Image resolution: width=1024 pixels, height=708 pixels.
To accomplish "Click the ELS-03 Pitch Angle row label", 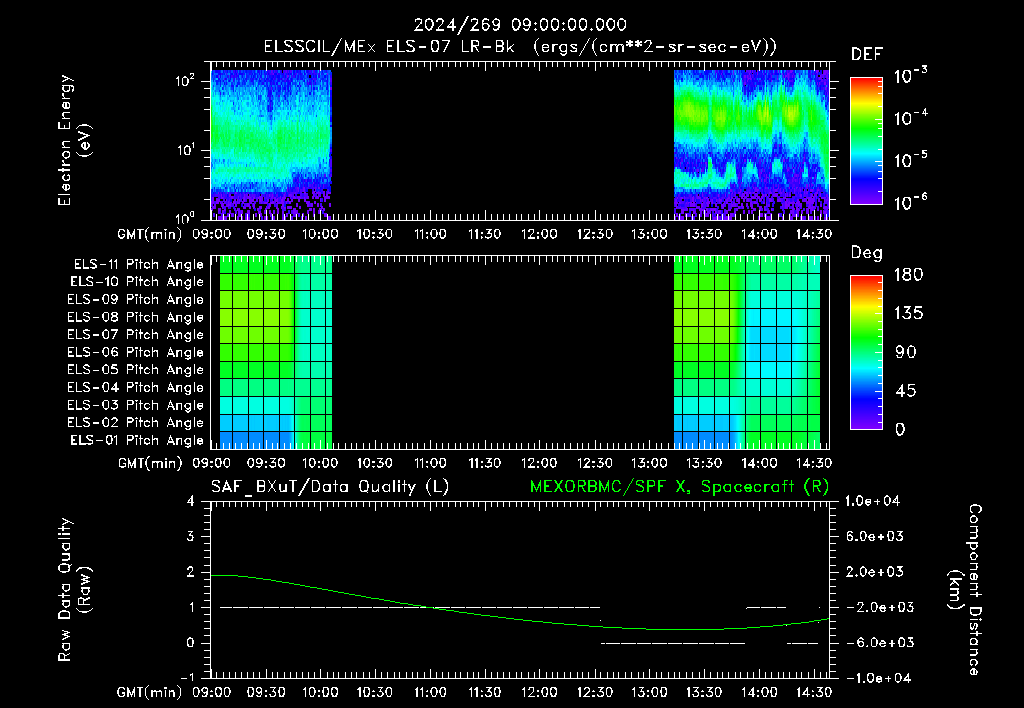I will [136, 406].
